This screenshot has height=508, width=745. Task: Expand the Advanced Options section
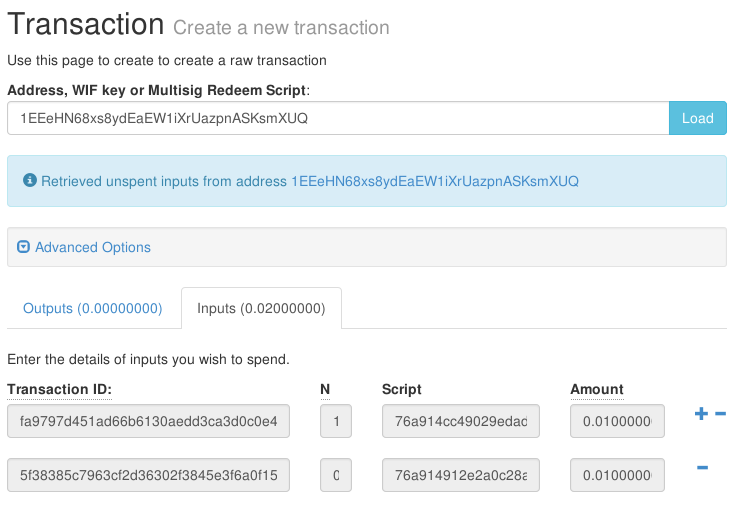[x=92, y=247]
